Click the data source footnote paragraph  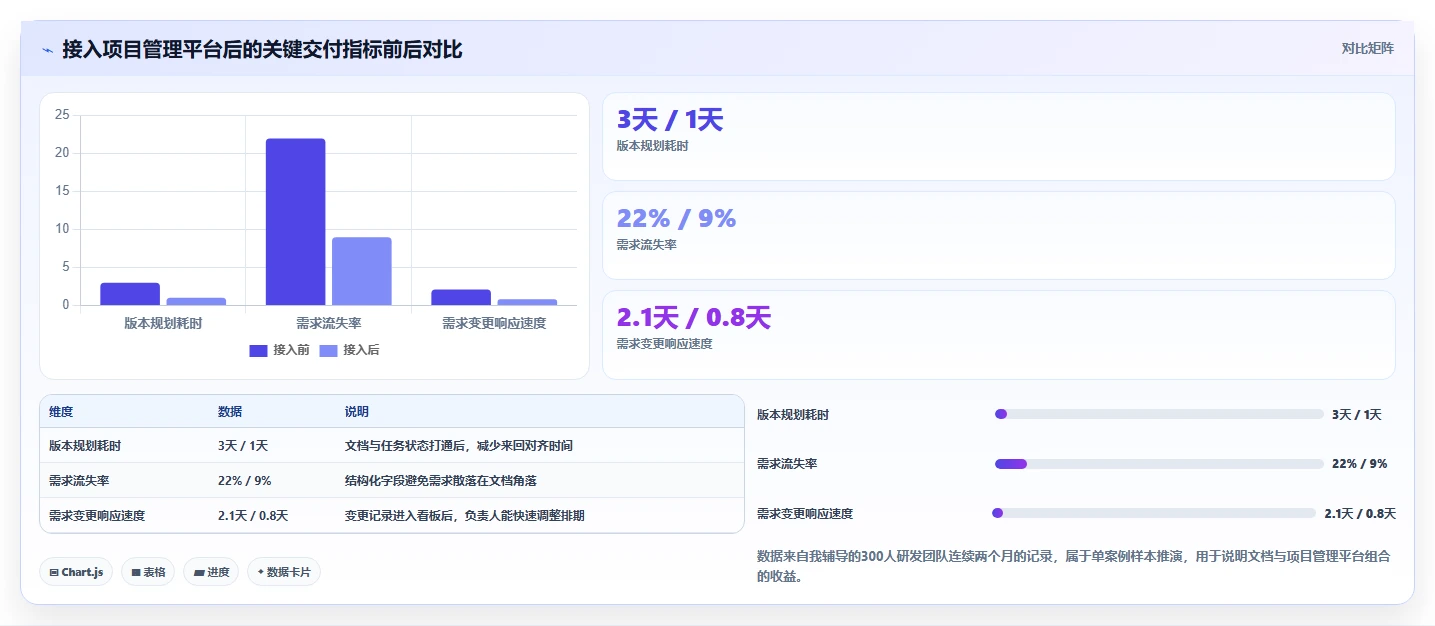point(1075,566)
